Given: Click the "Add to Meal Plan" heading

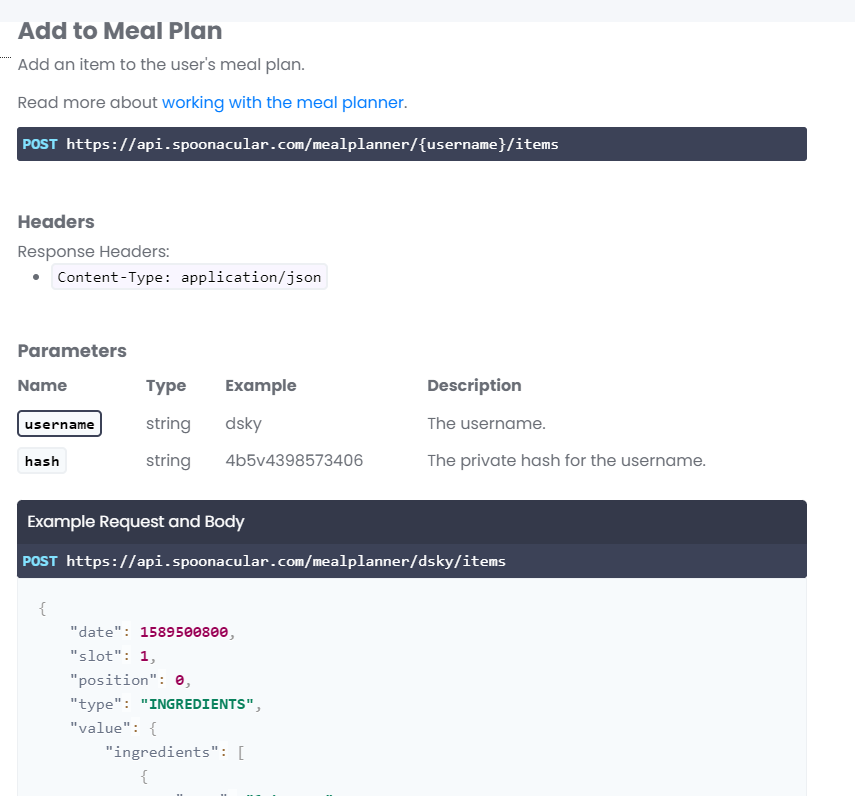Looking at the screenshot, I should pyautogui.click(x=120, y=31).
